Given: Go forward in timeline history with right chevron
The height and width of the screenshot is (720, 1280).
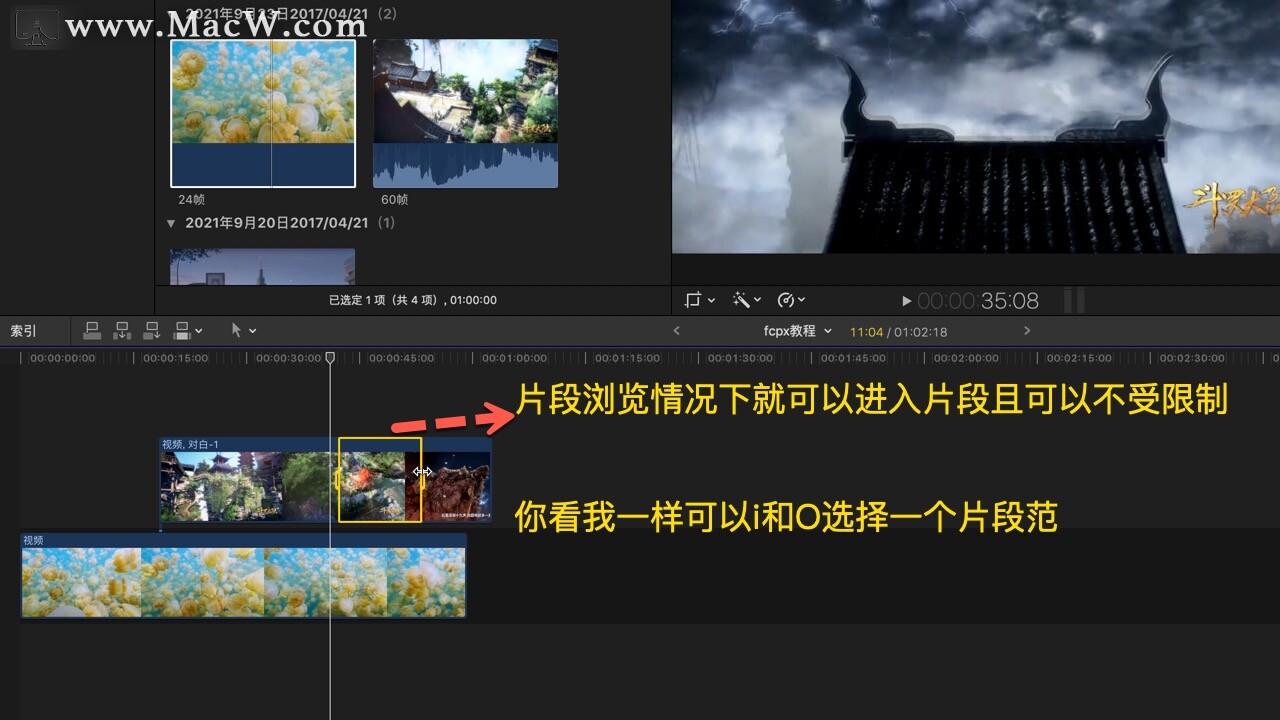Looking at the screenshot, I should coord(1026,331).
